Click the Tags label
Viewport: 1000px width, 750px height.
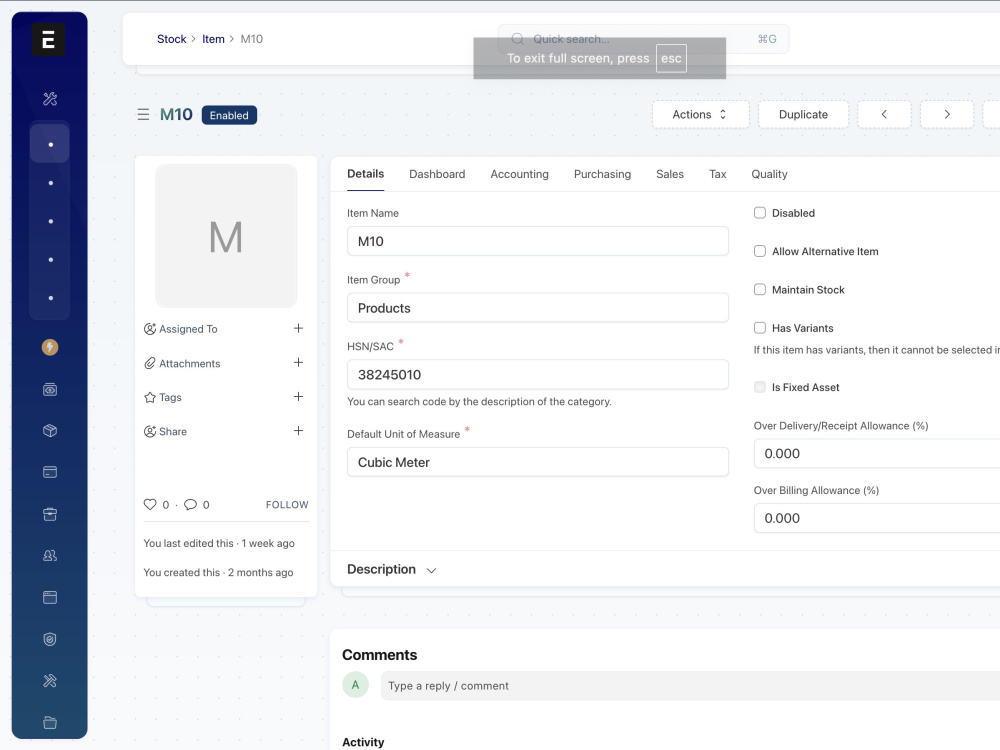[x=170, y=397]
